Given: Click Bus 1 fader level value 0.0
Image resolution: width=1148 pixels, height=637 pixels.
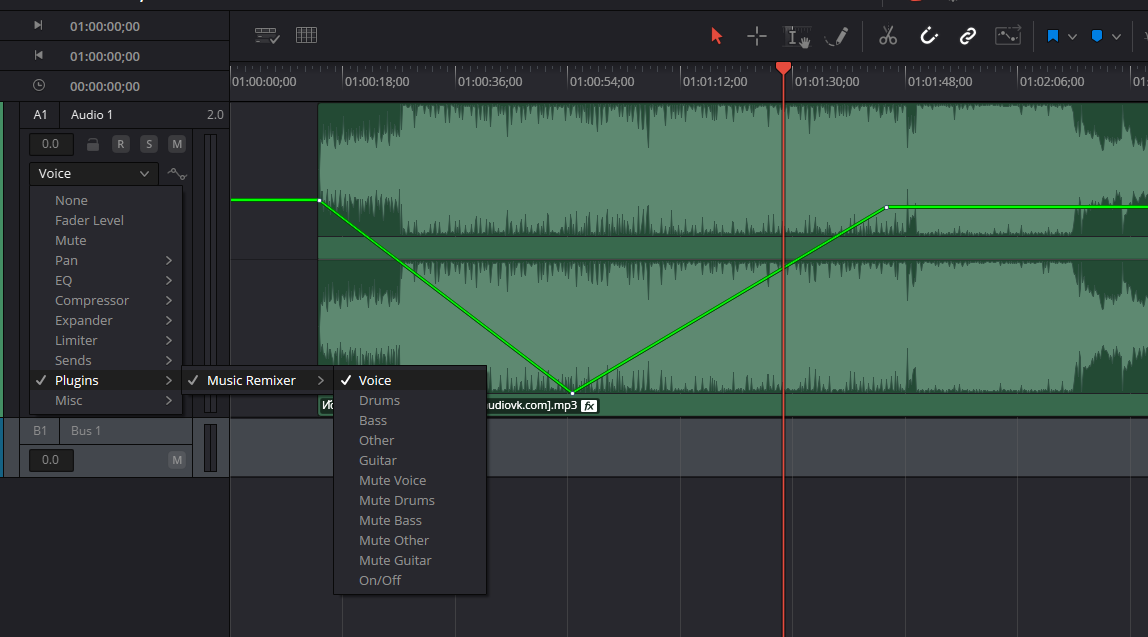Looking at the screenshot, I should [51, 460].
